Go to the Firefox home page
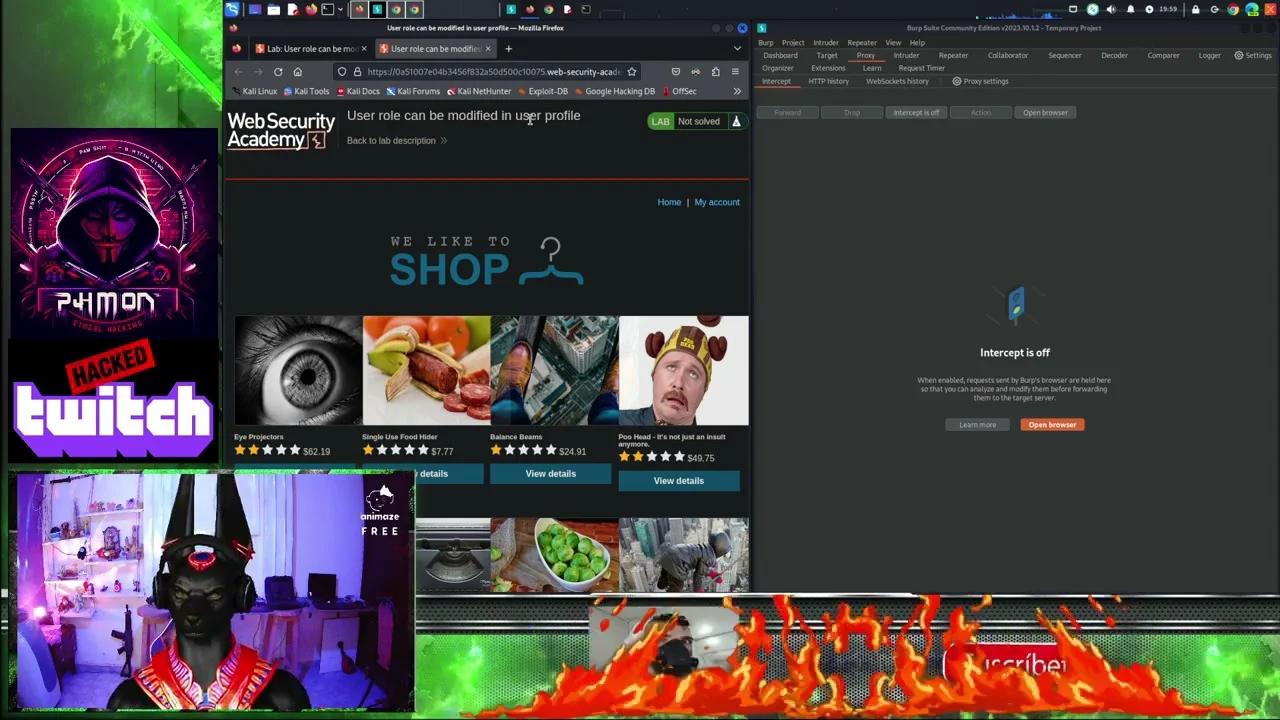1280x720 pixels. [x=297, y=72]
